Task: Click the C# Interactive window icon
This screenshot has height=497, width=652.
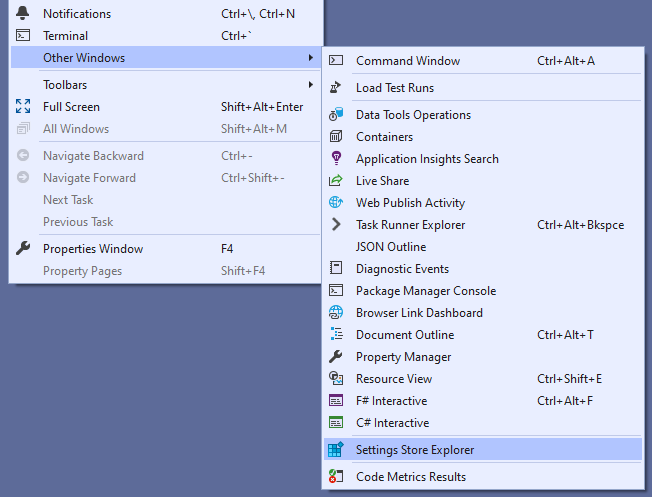Action: click(336, 423)
